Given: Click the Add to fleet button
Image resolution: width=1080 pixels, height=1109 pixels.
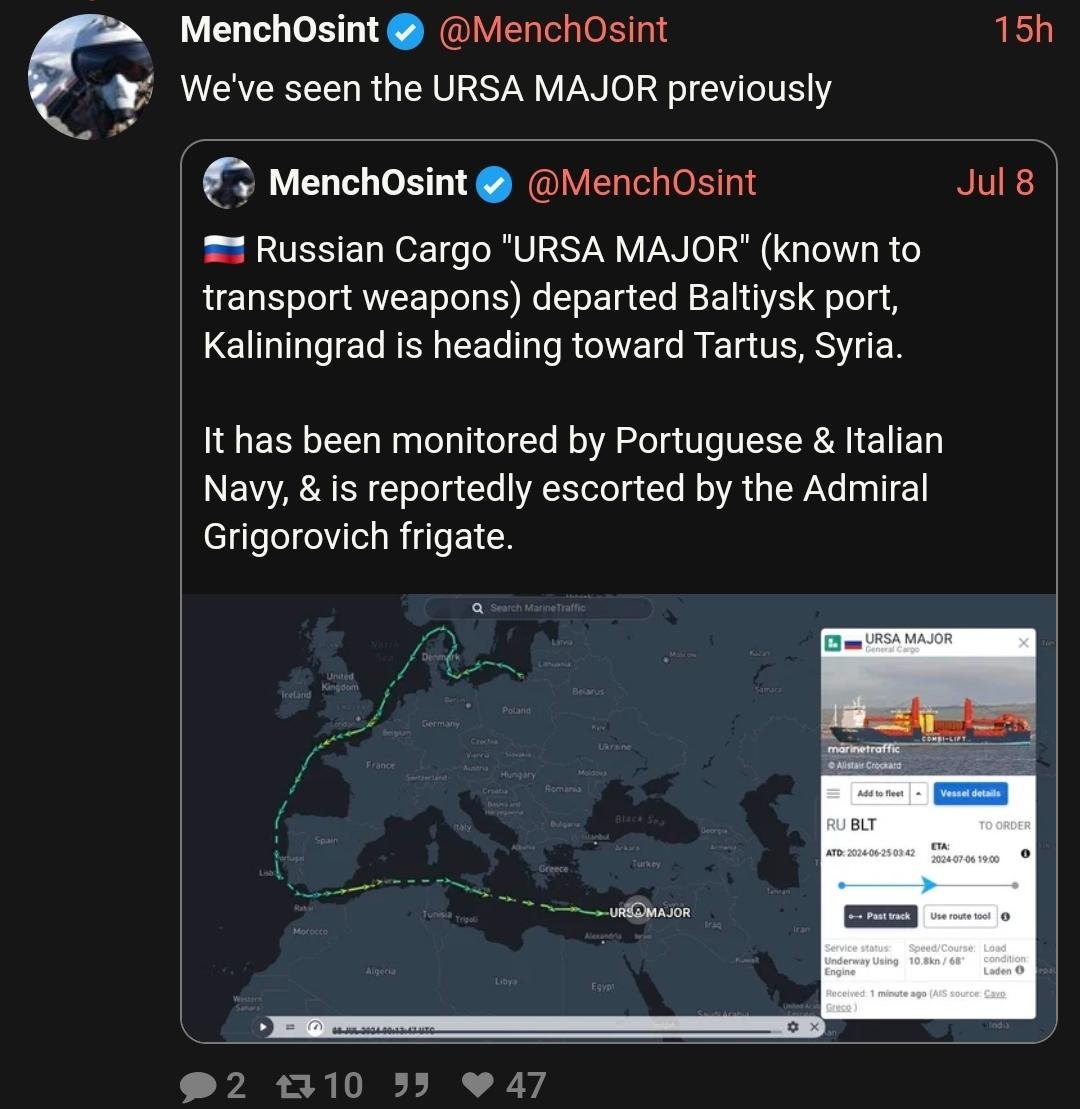Looking at the screenshot, I should pos(879,793).
